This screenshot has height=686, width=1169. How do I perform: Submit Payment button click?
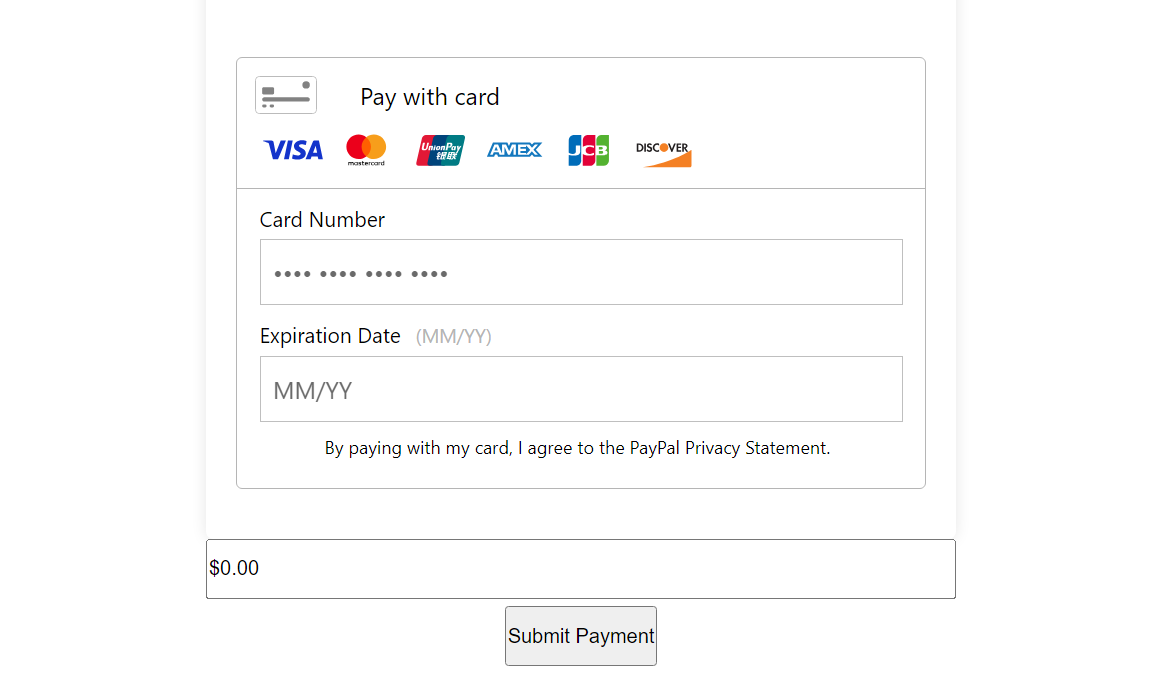tap(581, 636)
